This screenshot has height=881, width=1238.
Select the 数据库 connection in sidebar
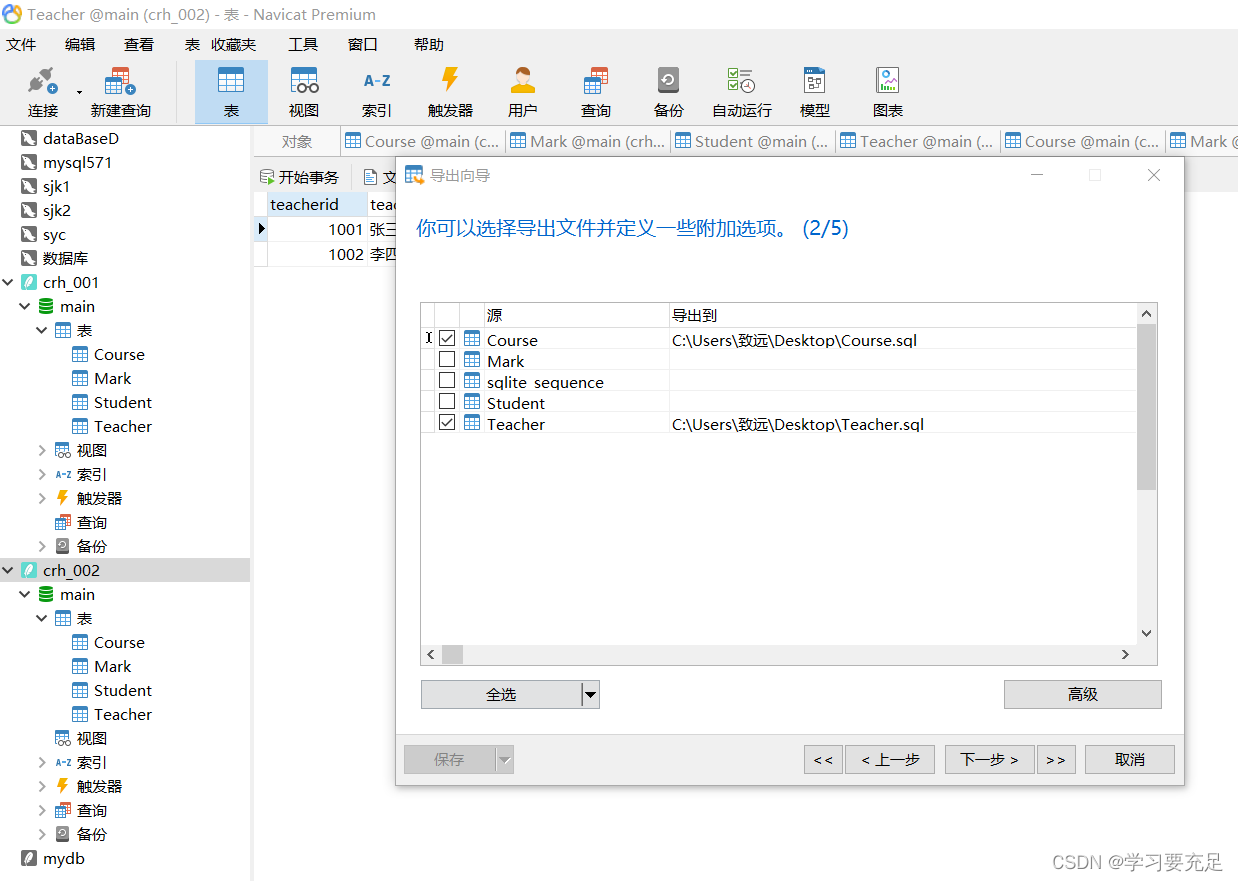(x=65, y=258)
